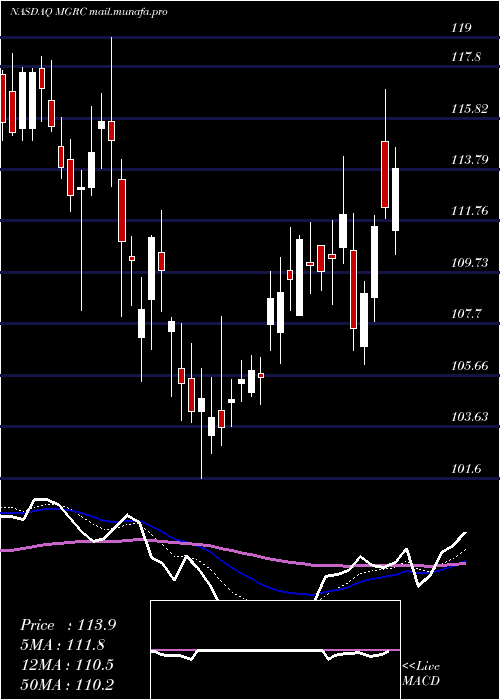
Task: Select the 103.63 price axis label
Action: [x=470, y=417]
